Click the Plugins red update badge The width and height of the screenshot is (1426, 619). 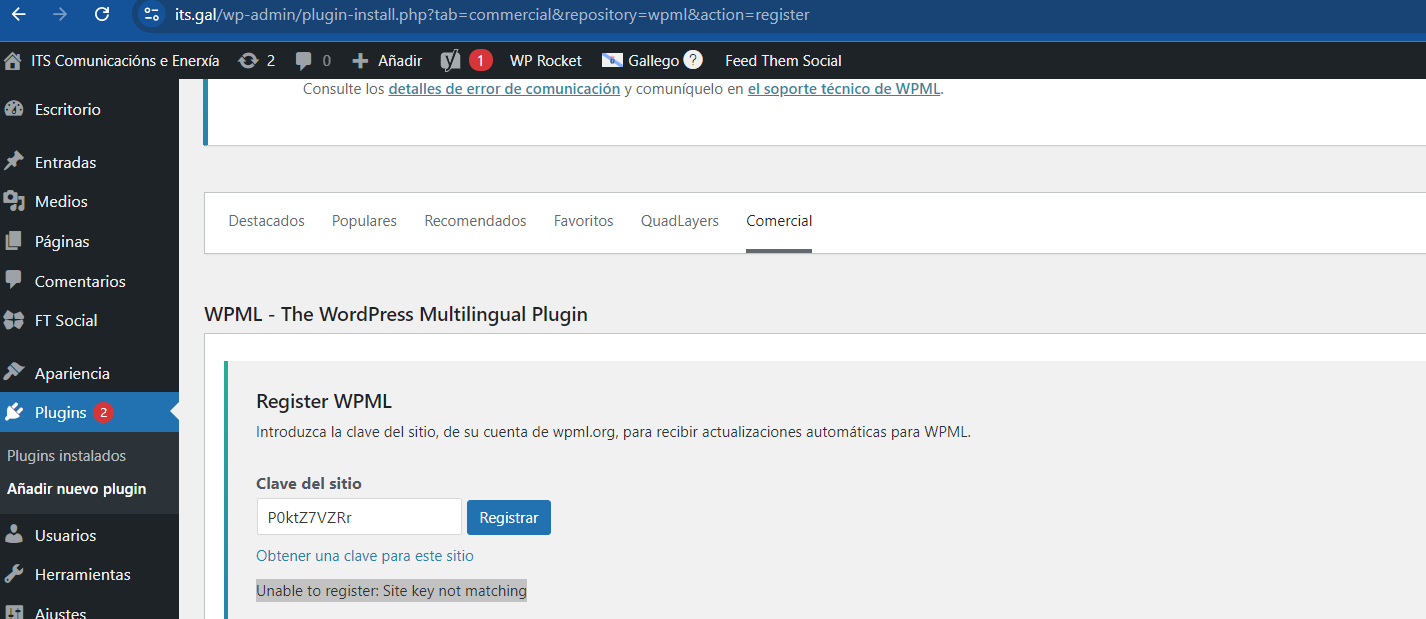point(103,412)
